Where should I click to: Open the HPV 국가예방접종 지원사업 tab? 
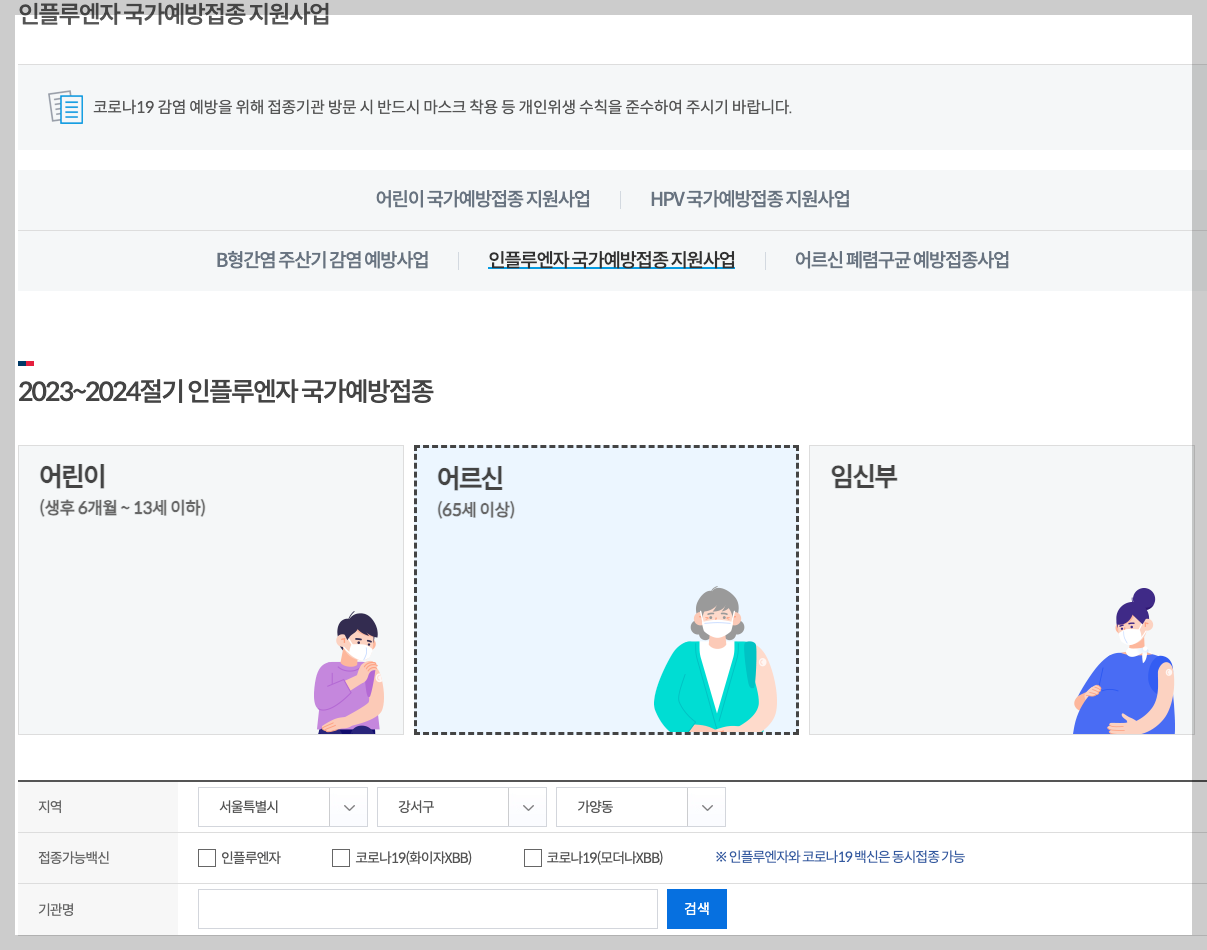[x=751, y=199]
